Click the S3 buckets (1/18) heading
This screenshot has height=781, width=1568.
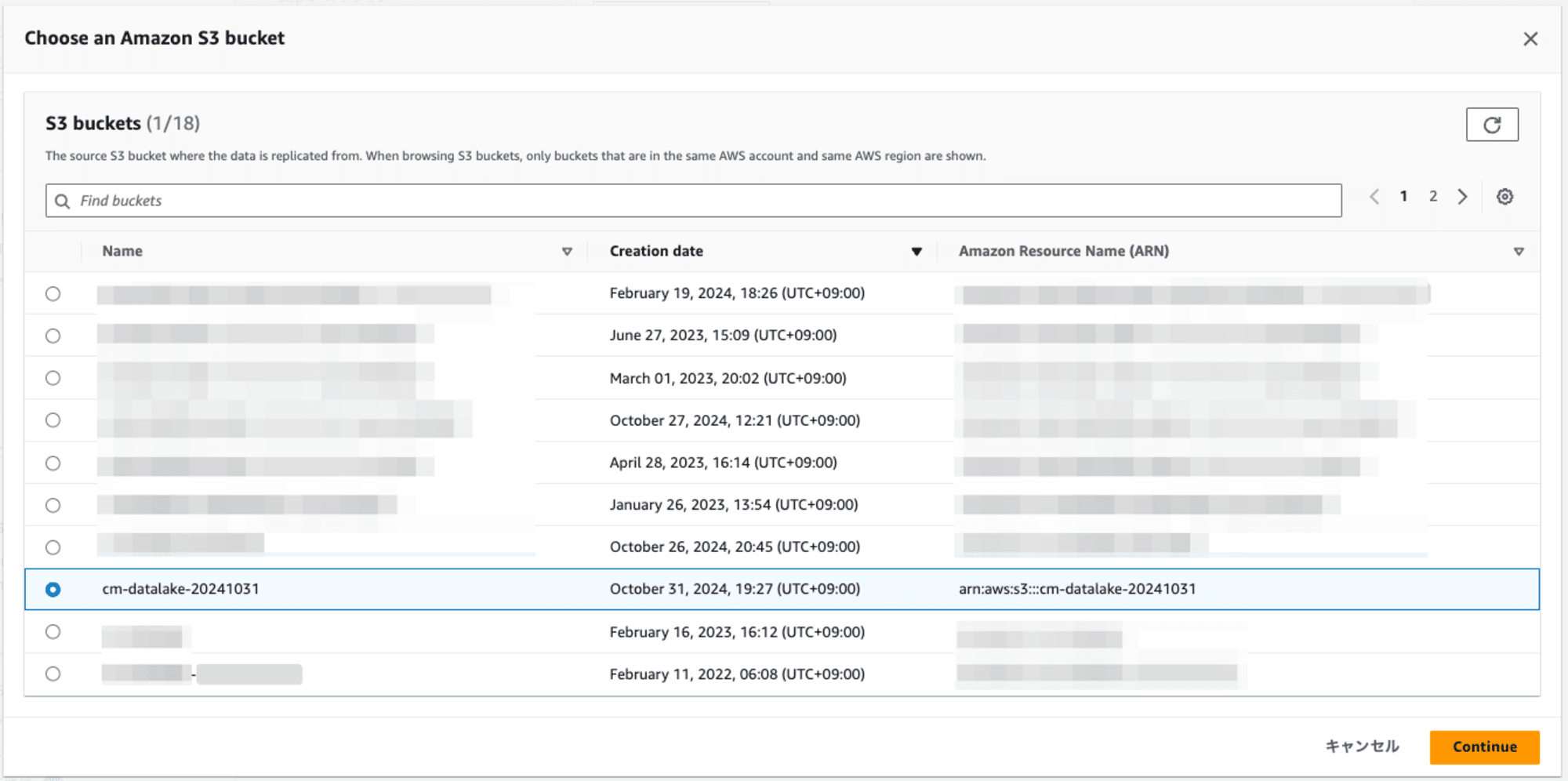point(122,123)
